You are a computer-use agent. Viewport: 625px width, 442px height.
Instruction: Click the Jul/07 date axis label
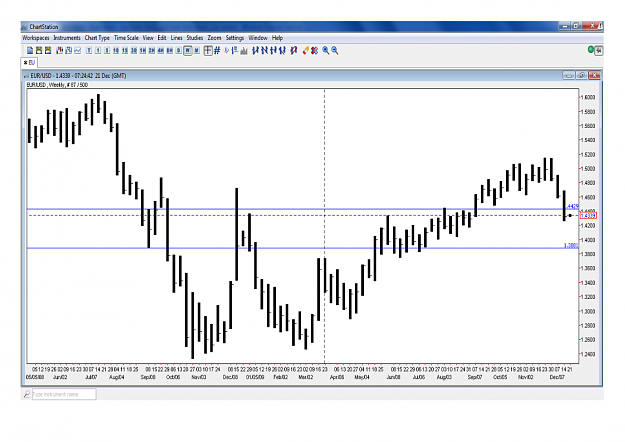point(91,377)
